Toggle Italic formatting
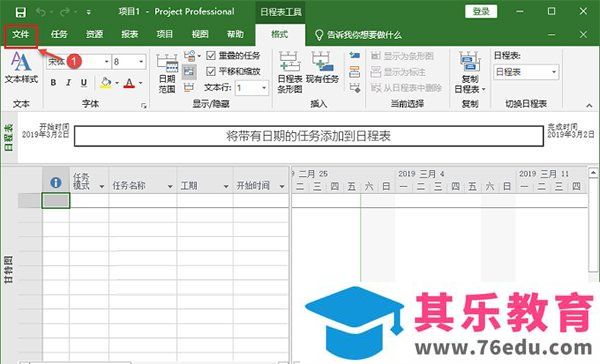 (68, 83)
